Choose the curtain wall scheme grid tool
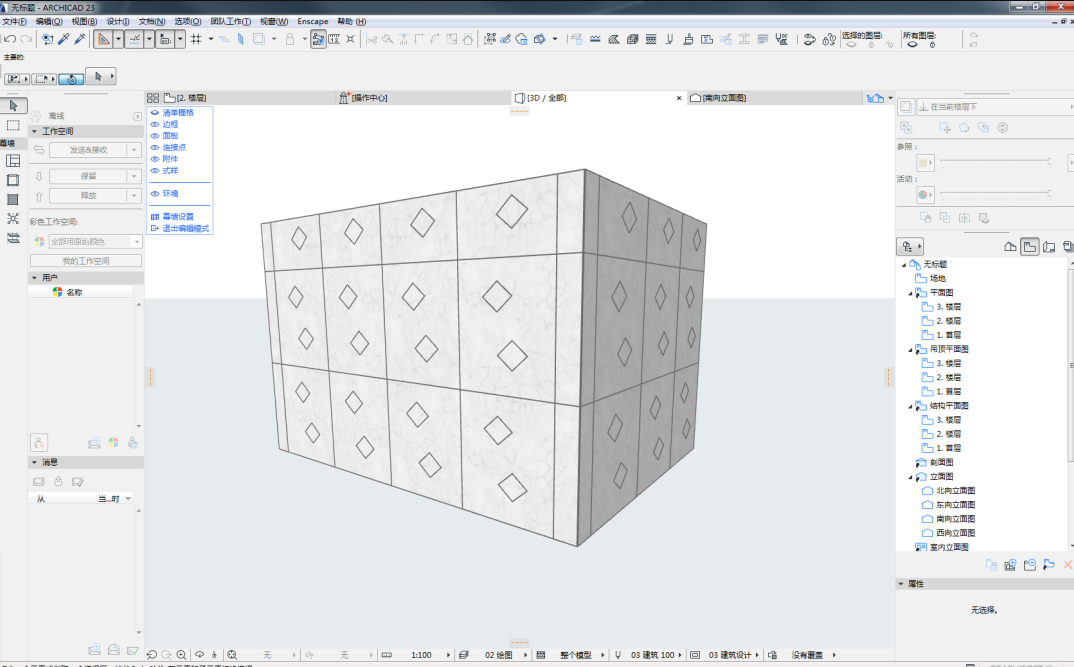This screenshot has height=667, width=1074. [13, 160]
